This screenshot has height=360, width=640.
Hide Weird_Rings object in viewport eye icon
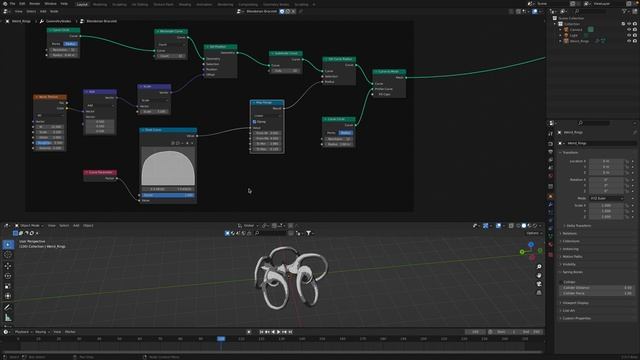pos(629,41)
